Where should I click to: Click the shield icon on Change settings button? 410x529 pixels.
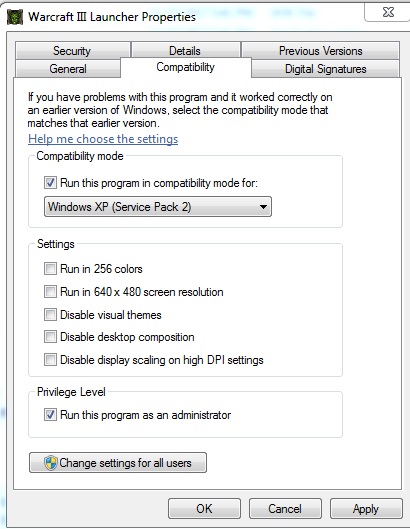51,463
